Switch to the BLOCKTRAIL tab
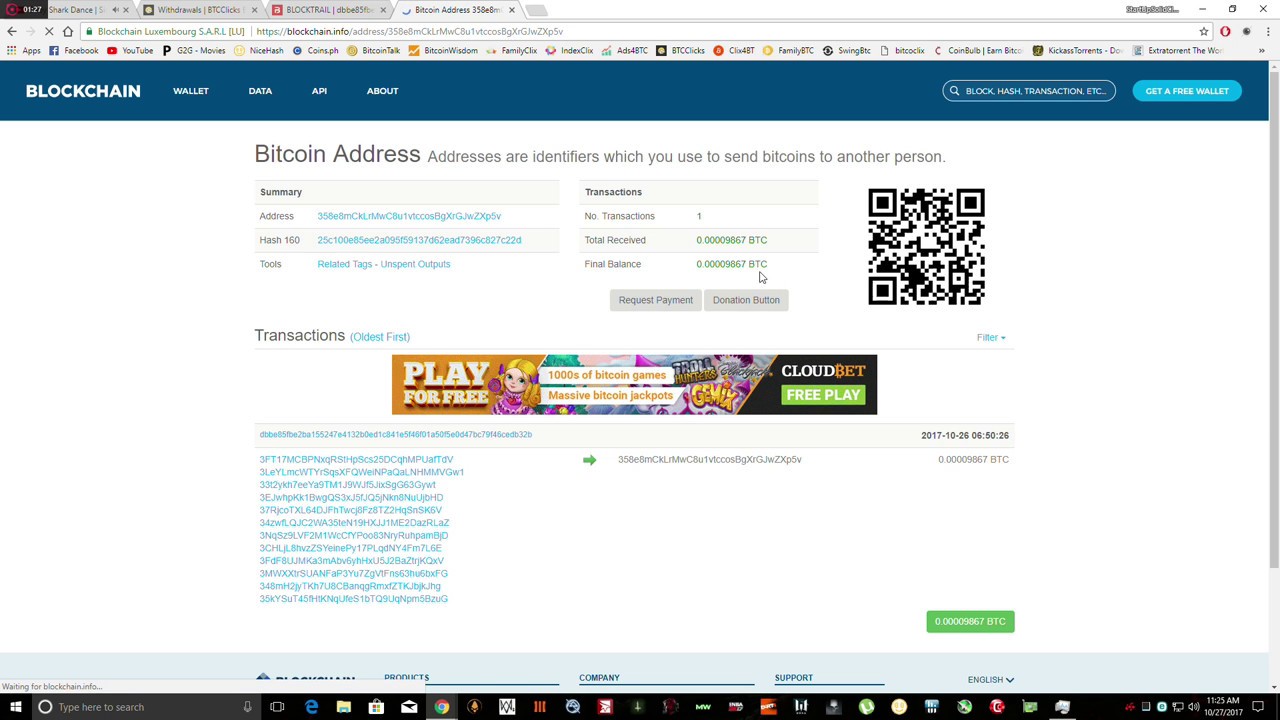This screenshot has height=720, width=1280. 327,10
